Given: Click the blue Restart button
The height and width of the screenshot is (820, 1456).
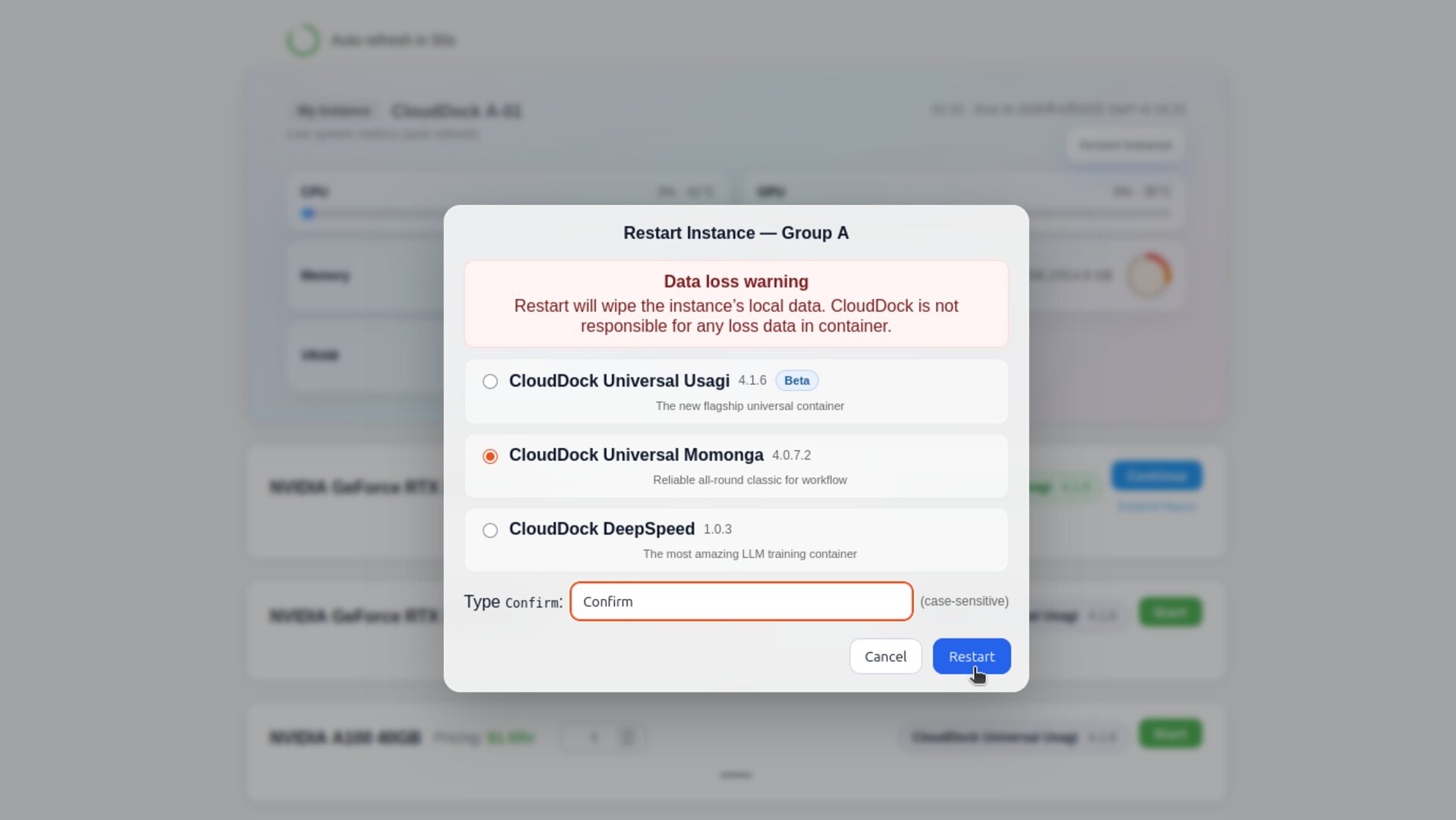Looking at the screenshot, I should [x=971, y=656].
